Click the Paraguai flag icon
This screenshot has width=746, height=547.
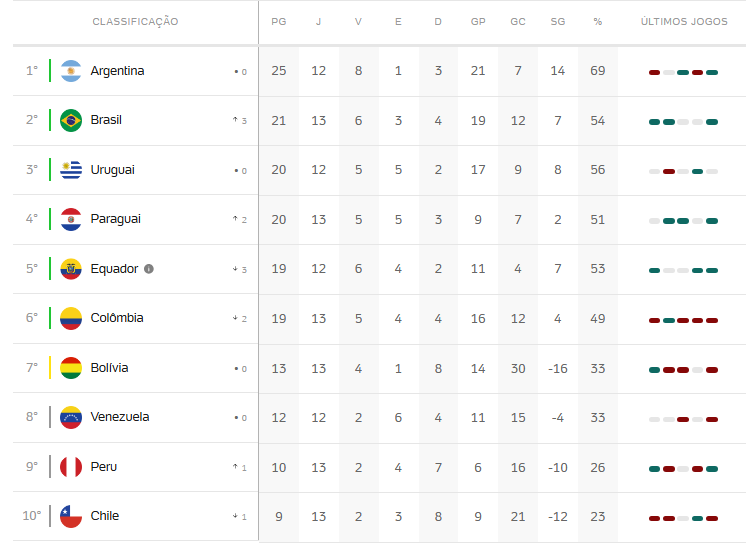coord(71,219)
